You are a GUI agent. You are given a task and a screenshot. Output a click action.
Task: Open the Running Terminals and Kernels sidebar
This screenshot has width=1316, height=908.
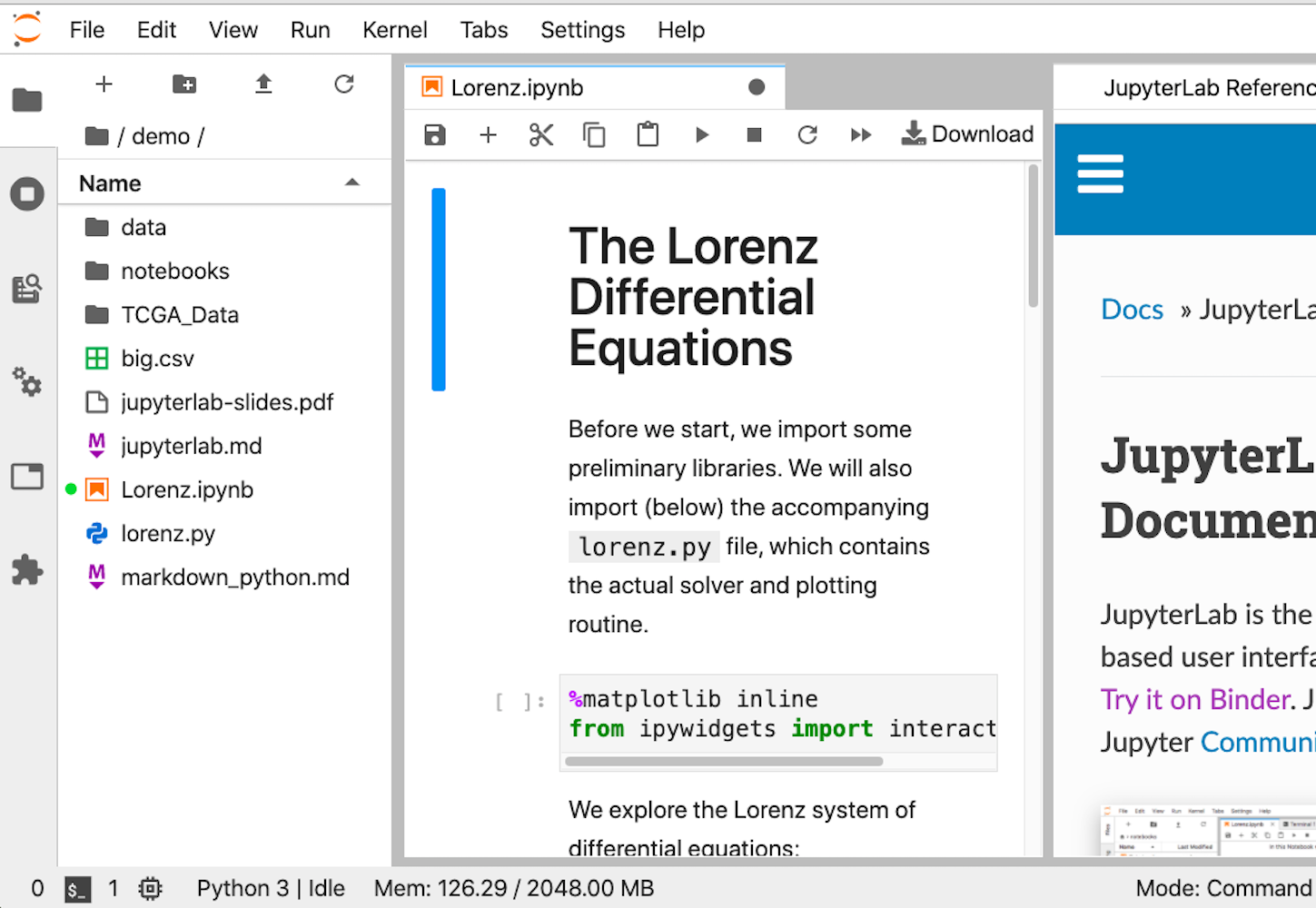pyautogui.click(x=27, y=193)
